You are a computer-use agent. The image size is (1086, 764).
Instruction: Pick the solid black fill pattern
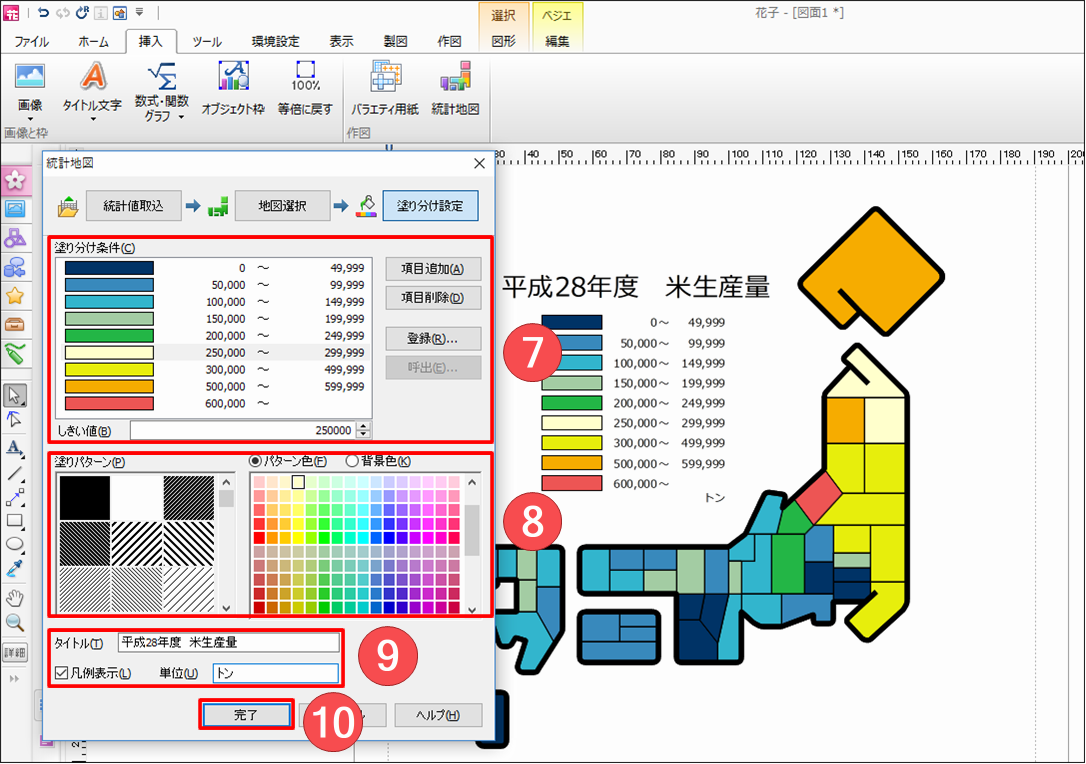tap(84, 497)
